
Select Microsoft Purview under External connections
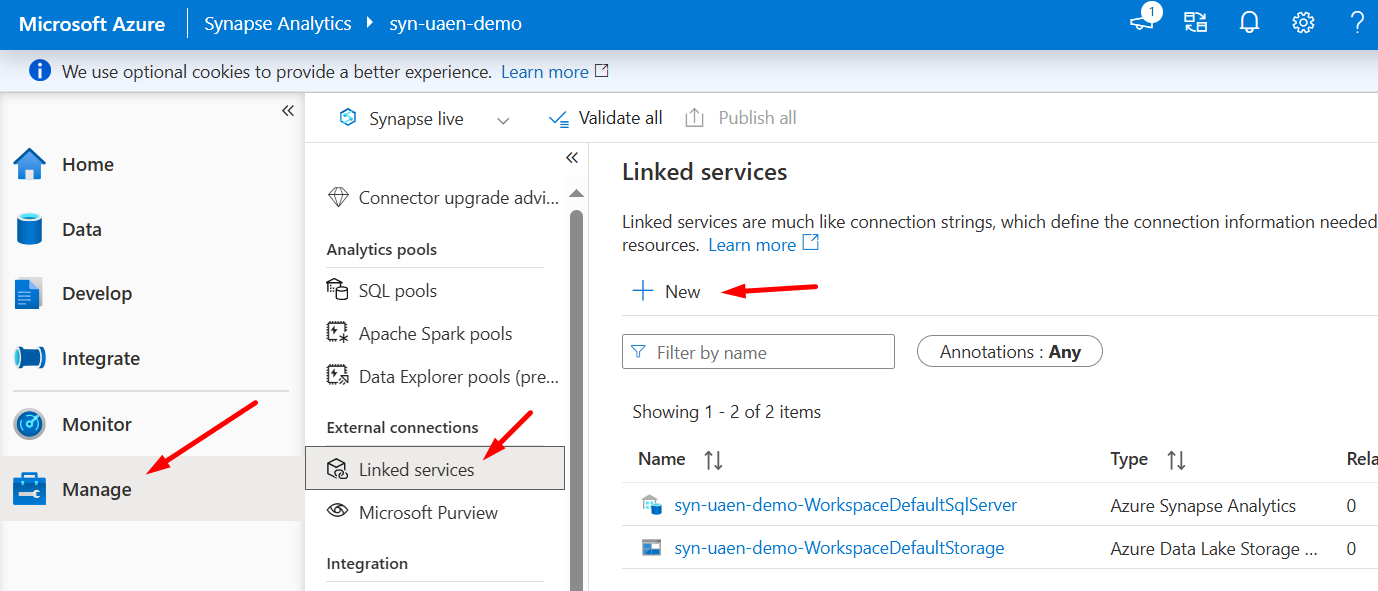click(x=427, y=512)
